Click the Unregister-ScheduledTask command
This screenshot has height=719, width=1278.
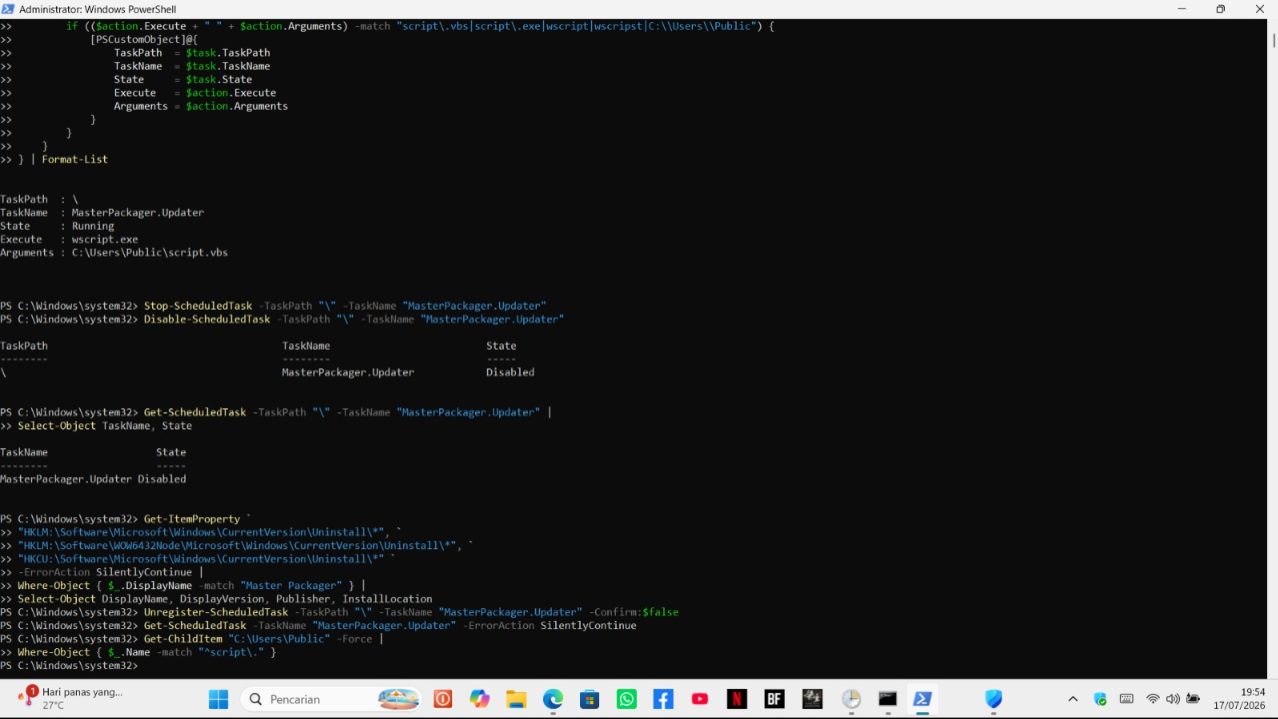pos(216,612)
